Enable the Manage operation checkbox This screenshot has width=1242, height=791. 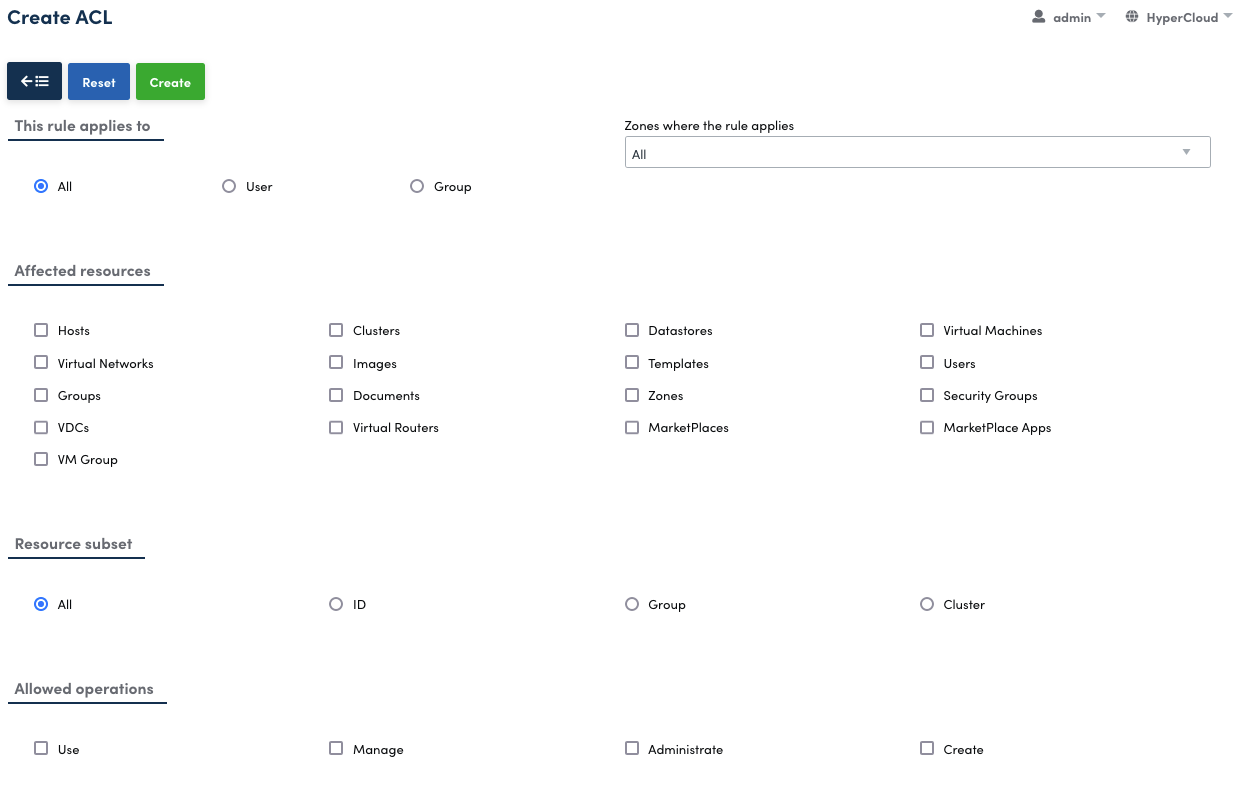pyautogui.click(x=336, y=748)
